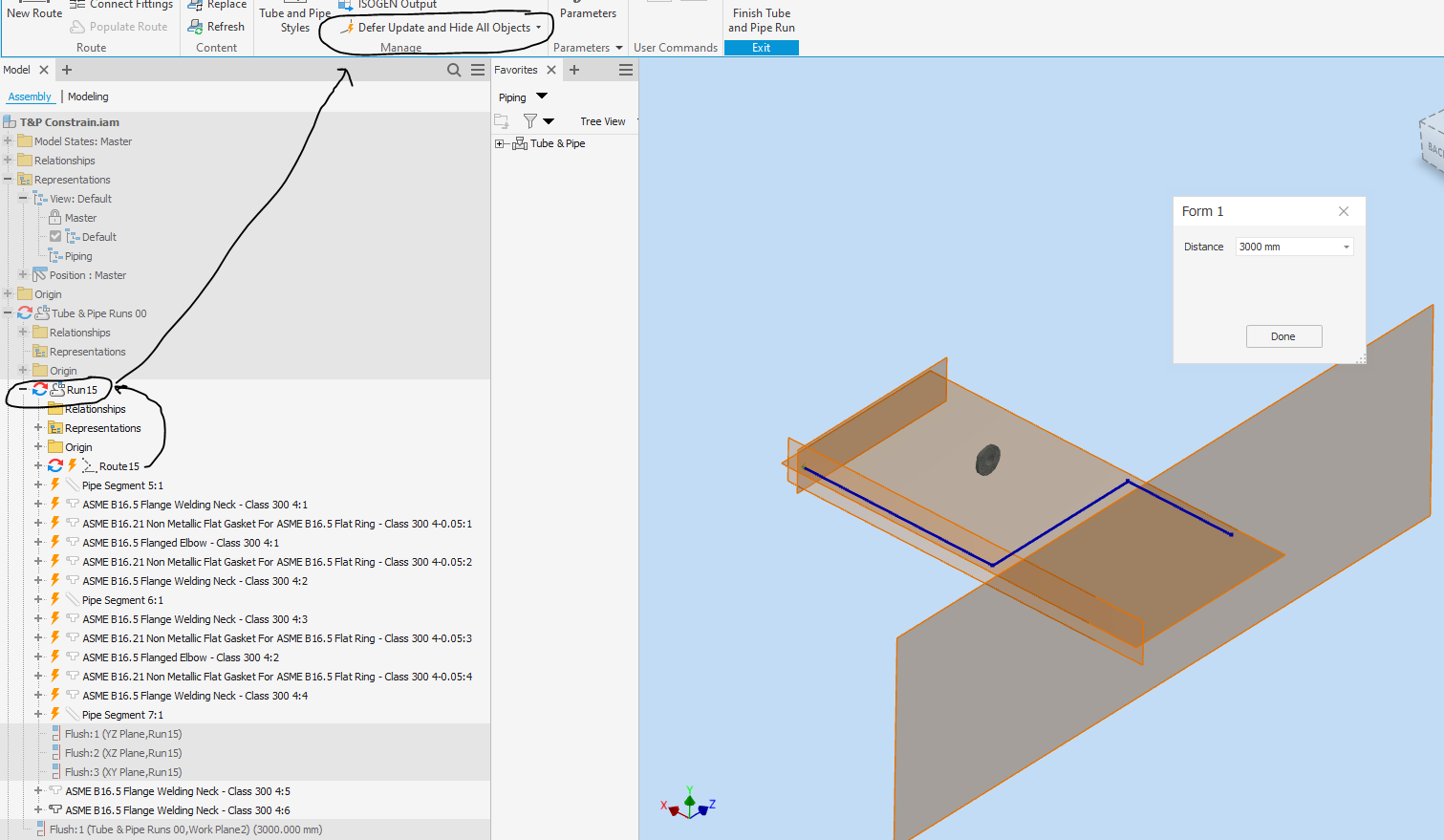This screenshot has height=840, width=1444.
Task: Switch Favorites panel to Tree View
Action: click(x=602, y=121)
